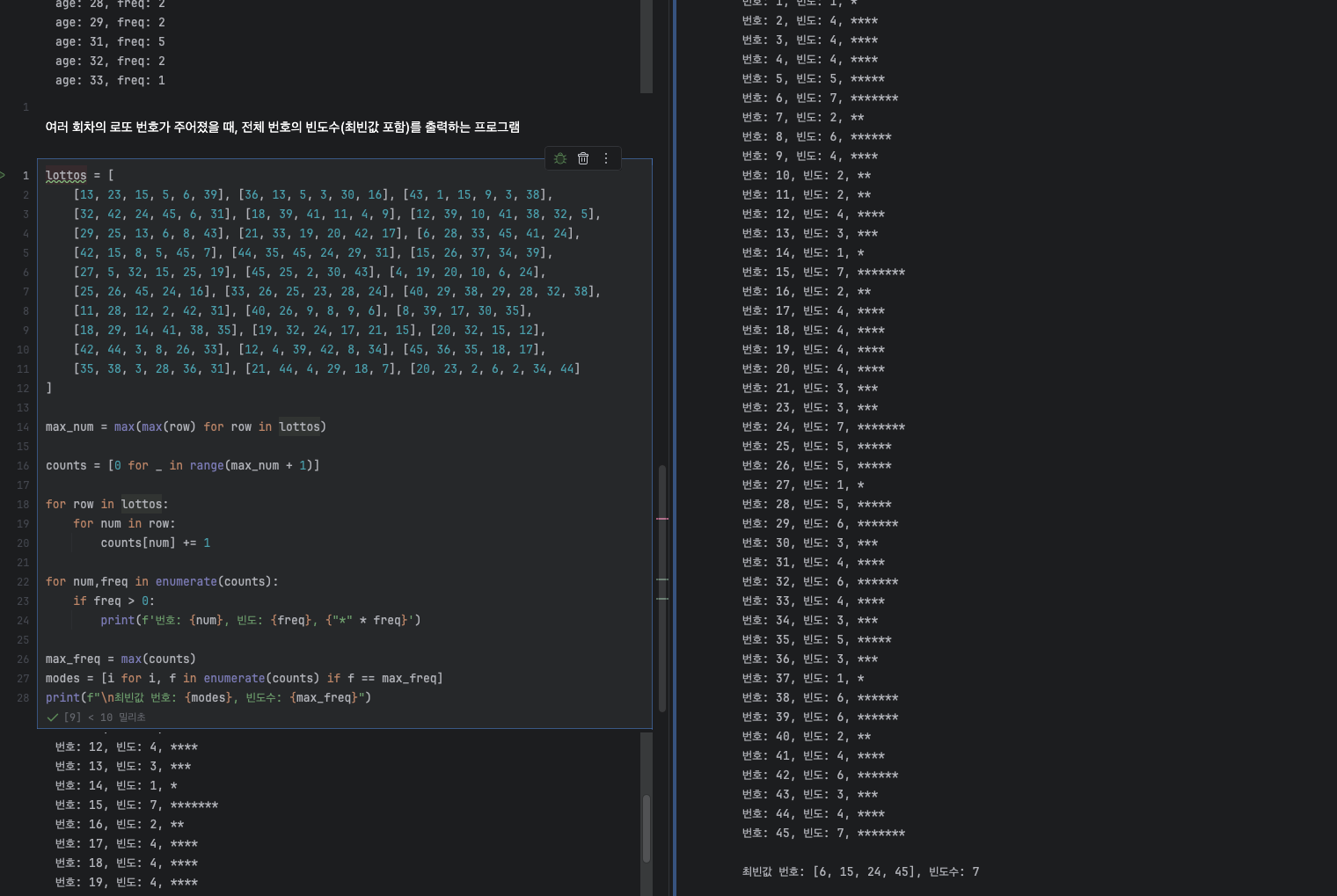This screenshot has width=1337, height=896.
Task: Click the '최빈값 번호: [6, 15, 24, 45], 빈도수: 7' result
Action: click(x=860, y=871)
